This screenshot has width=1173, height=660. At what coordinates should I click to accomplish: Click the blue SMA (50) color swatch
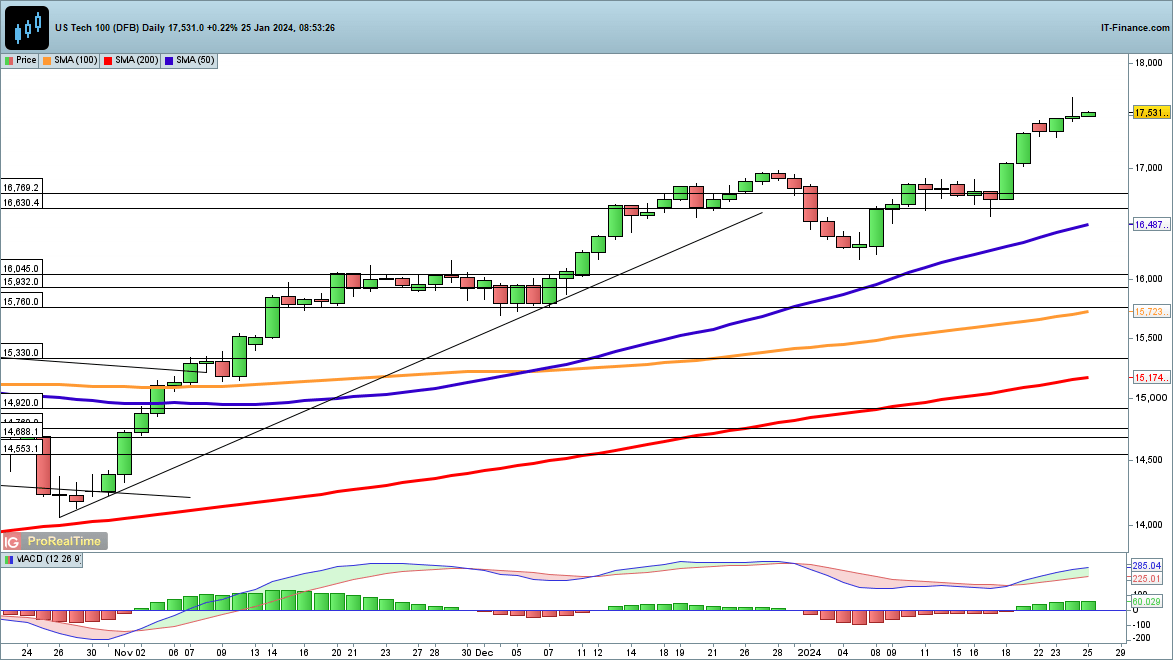click(169, 60)
